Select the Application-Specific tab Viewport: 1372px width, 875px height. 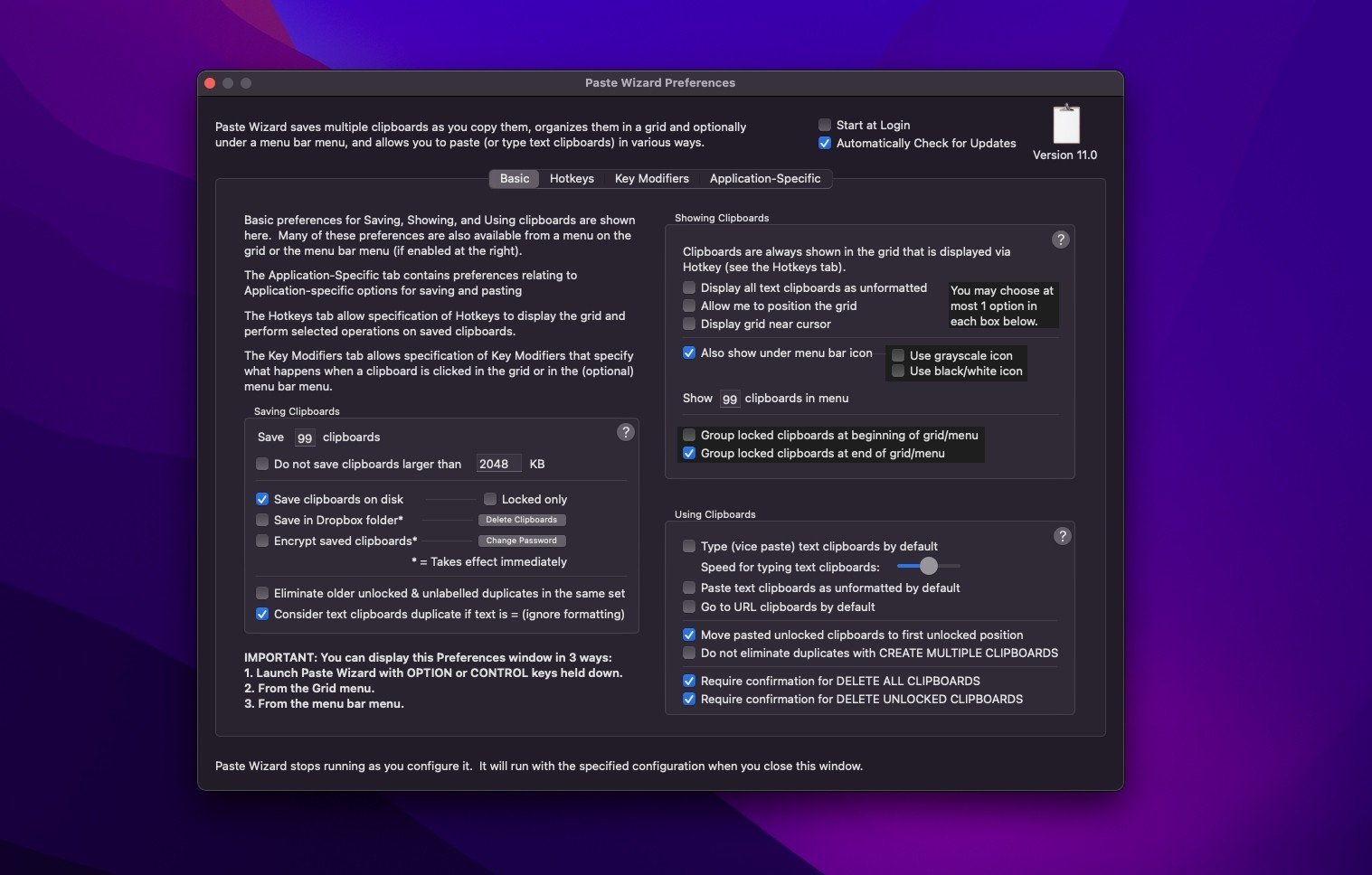coord(764,178)
